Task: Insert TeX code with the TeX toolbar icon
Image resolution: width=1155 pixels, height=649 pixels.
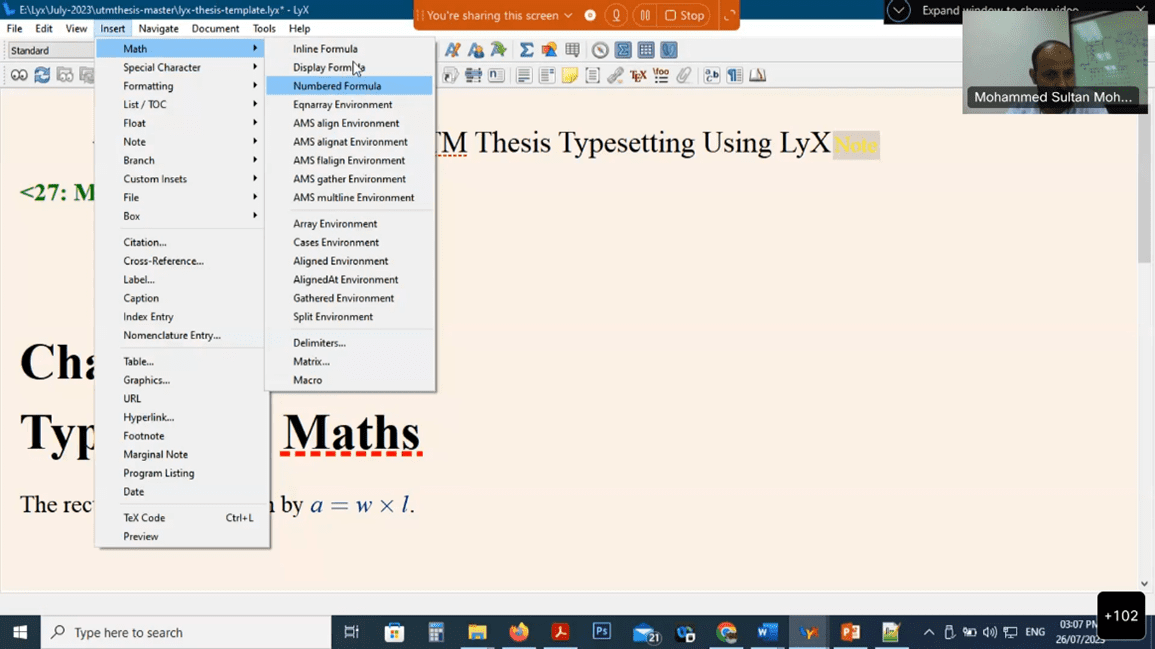Action: pos(637,74)
